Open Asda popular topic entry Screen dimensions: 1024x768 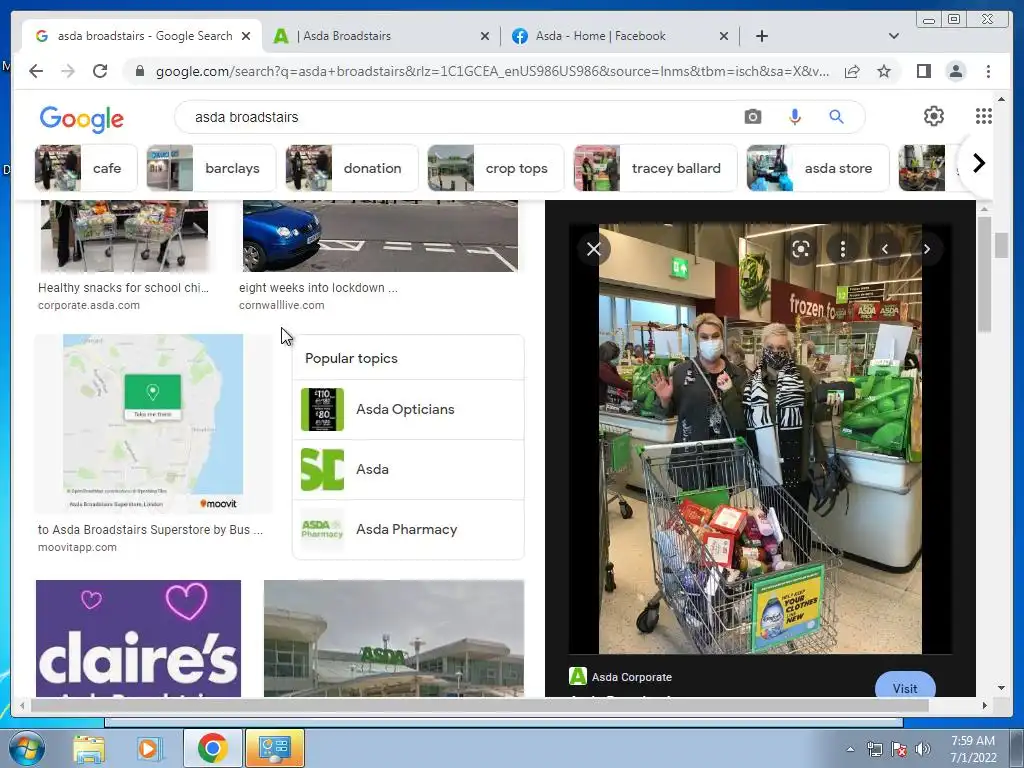(408, 470)
